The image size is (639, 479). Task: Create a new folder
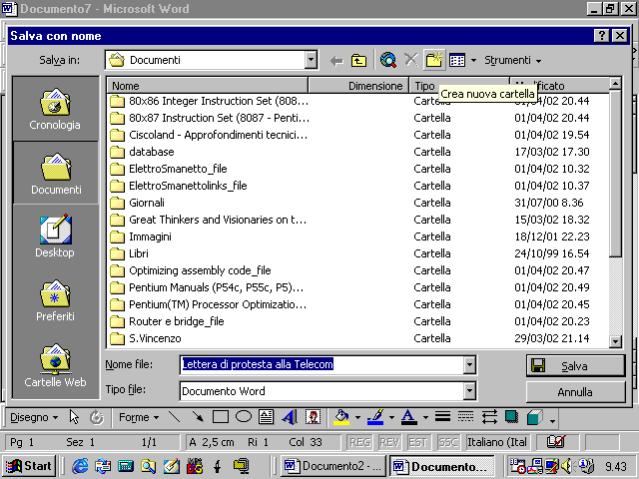pos(434,60)
